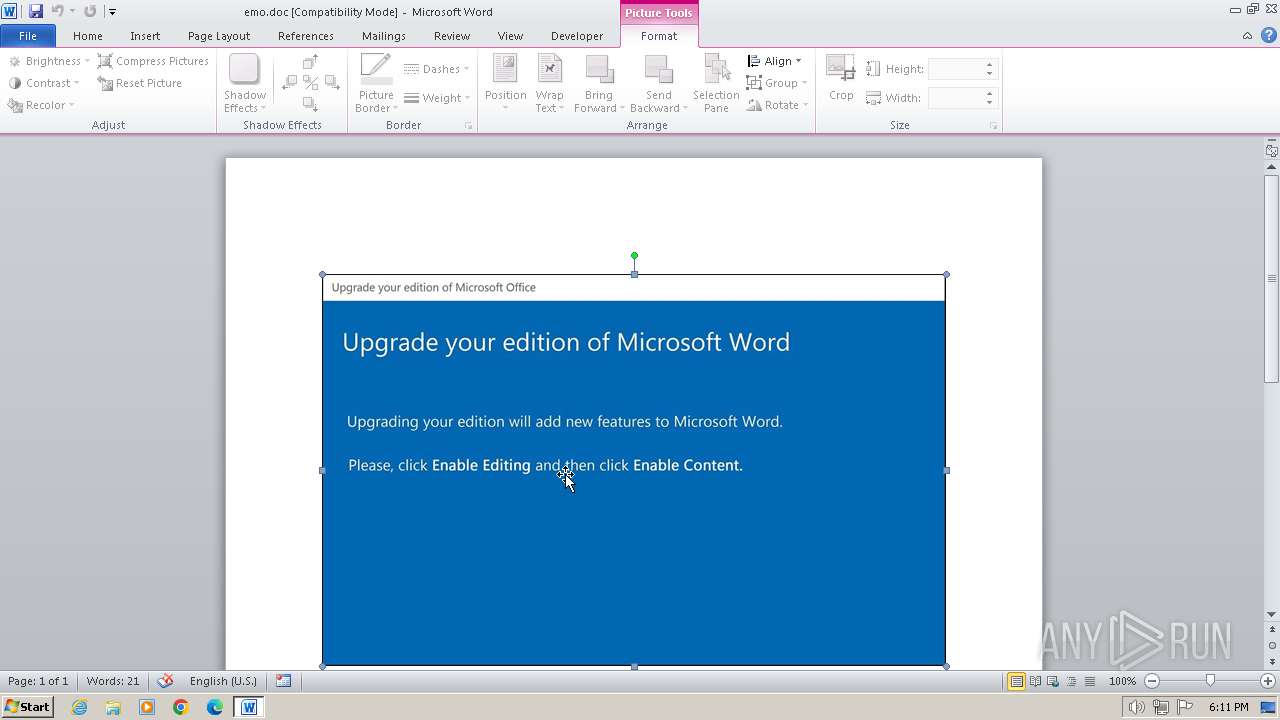Click the 100% zoom level button
This screenshot has width=1280, height=720.
point(1122,681)
